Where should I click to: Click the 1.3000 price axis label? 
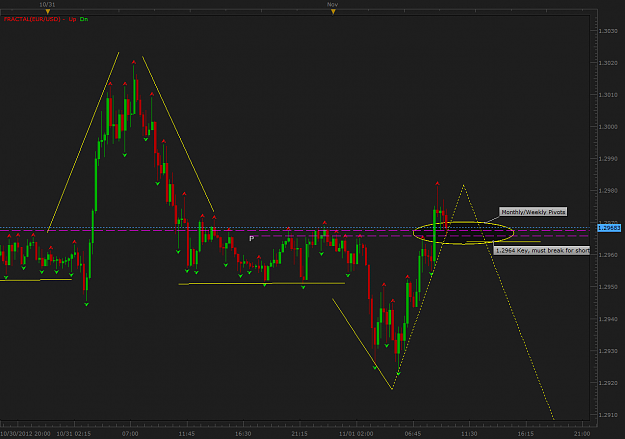tap(608, 127)
